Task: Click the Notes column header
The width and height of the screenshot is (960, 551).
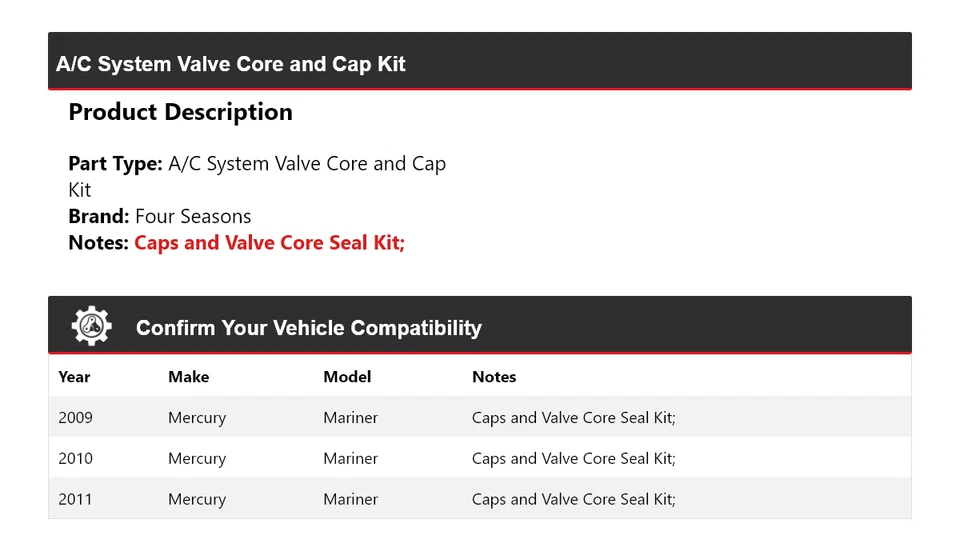Action: tap(494, 377)
